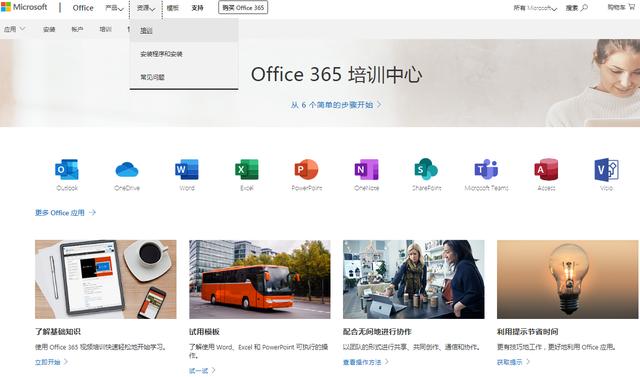The height and width of the screenshot is (377, 640).
Task: Click the 利用提示节省时间 card title
Action: [527, 332]
